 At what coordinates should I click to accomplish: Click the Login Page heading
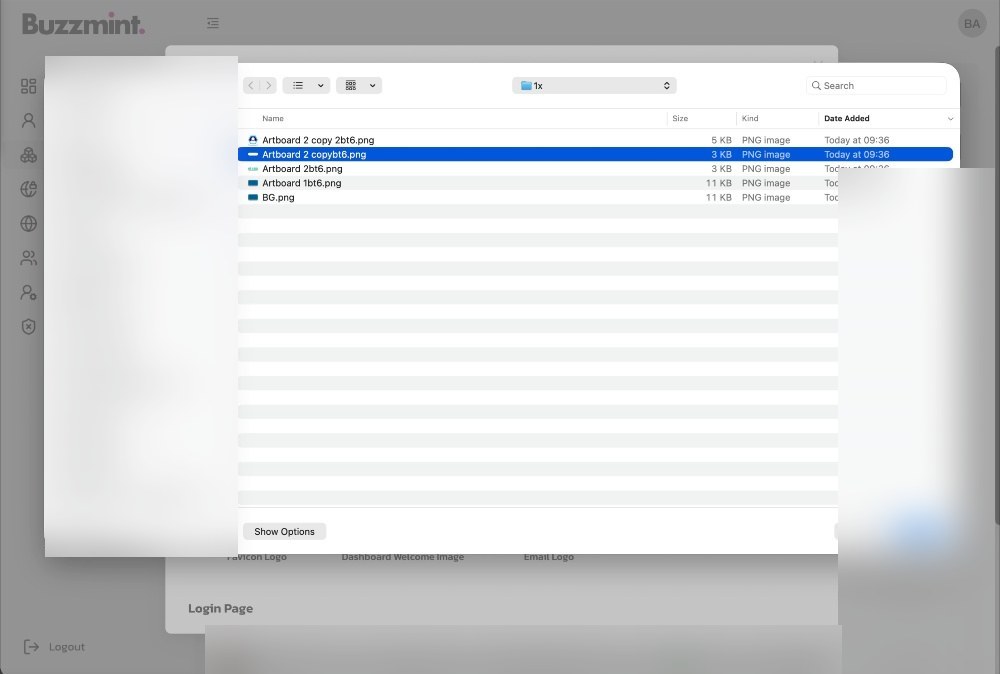(x=221, y=608)
